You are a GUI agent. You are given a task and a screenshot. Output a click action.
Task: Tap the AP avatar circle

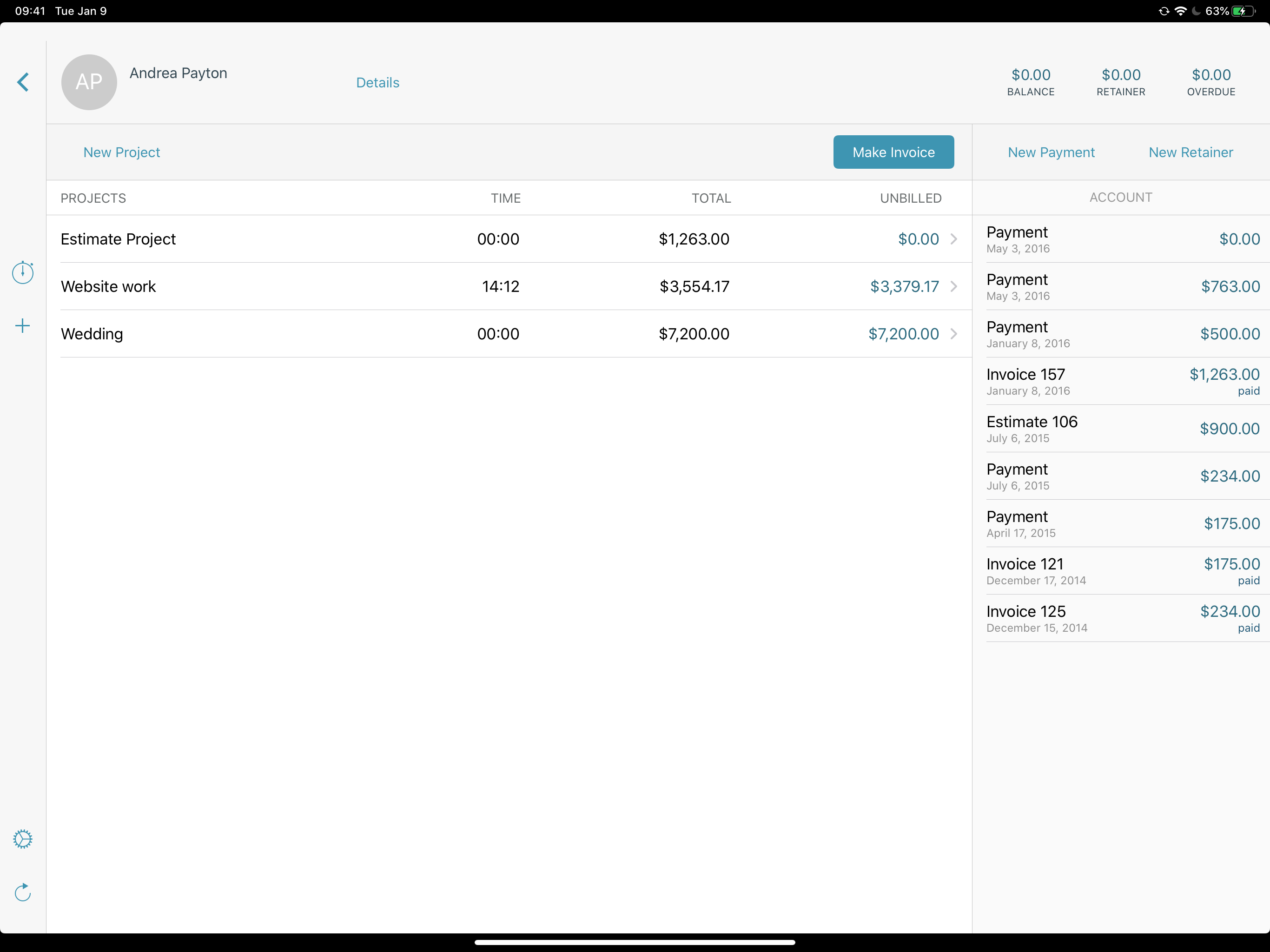[x=89, y=82]
